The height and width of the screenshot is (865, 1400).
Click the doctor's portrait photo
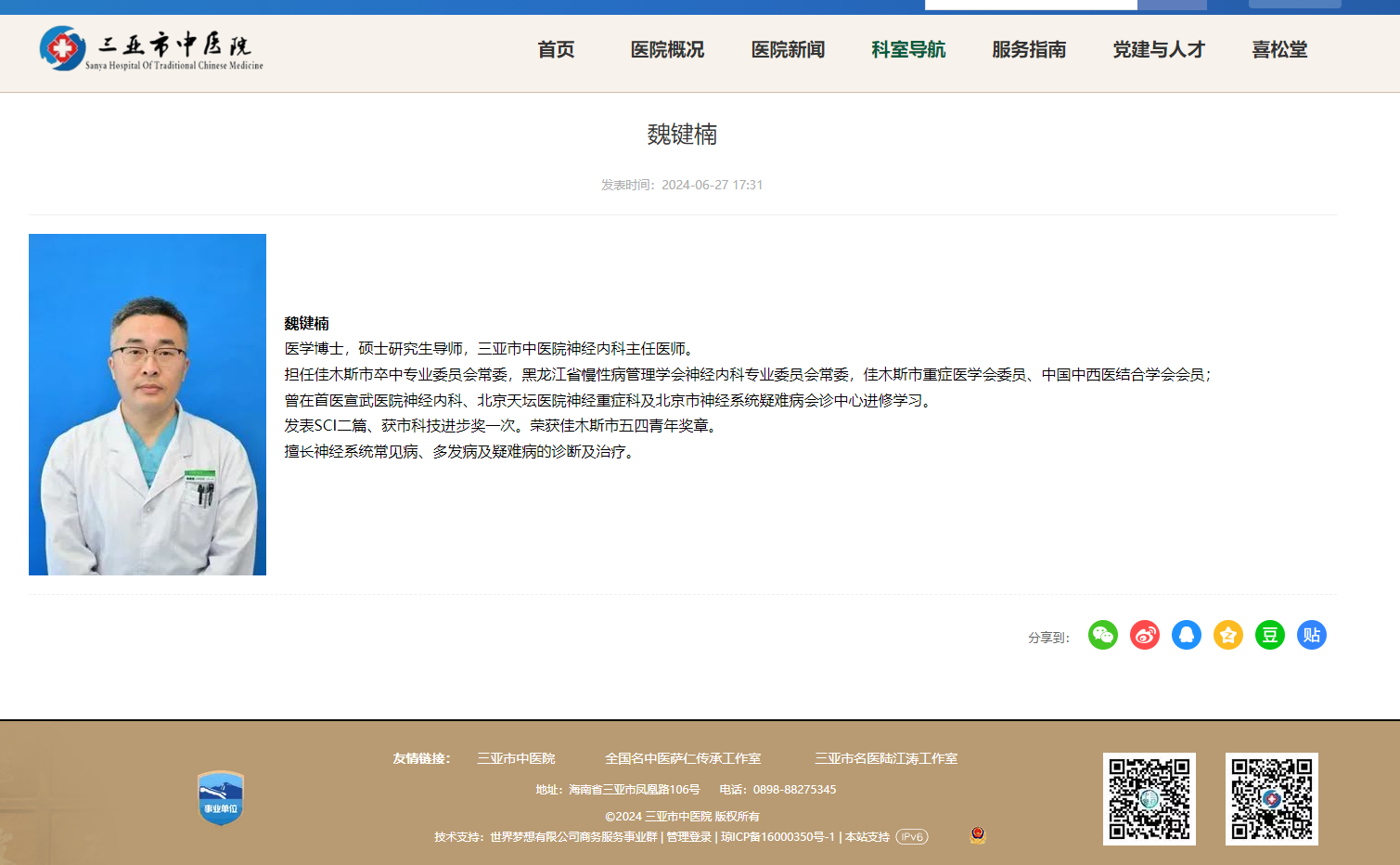pyautogui.click(x=148, y=405)
